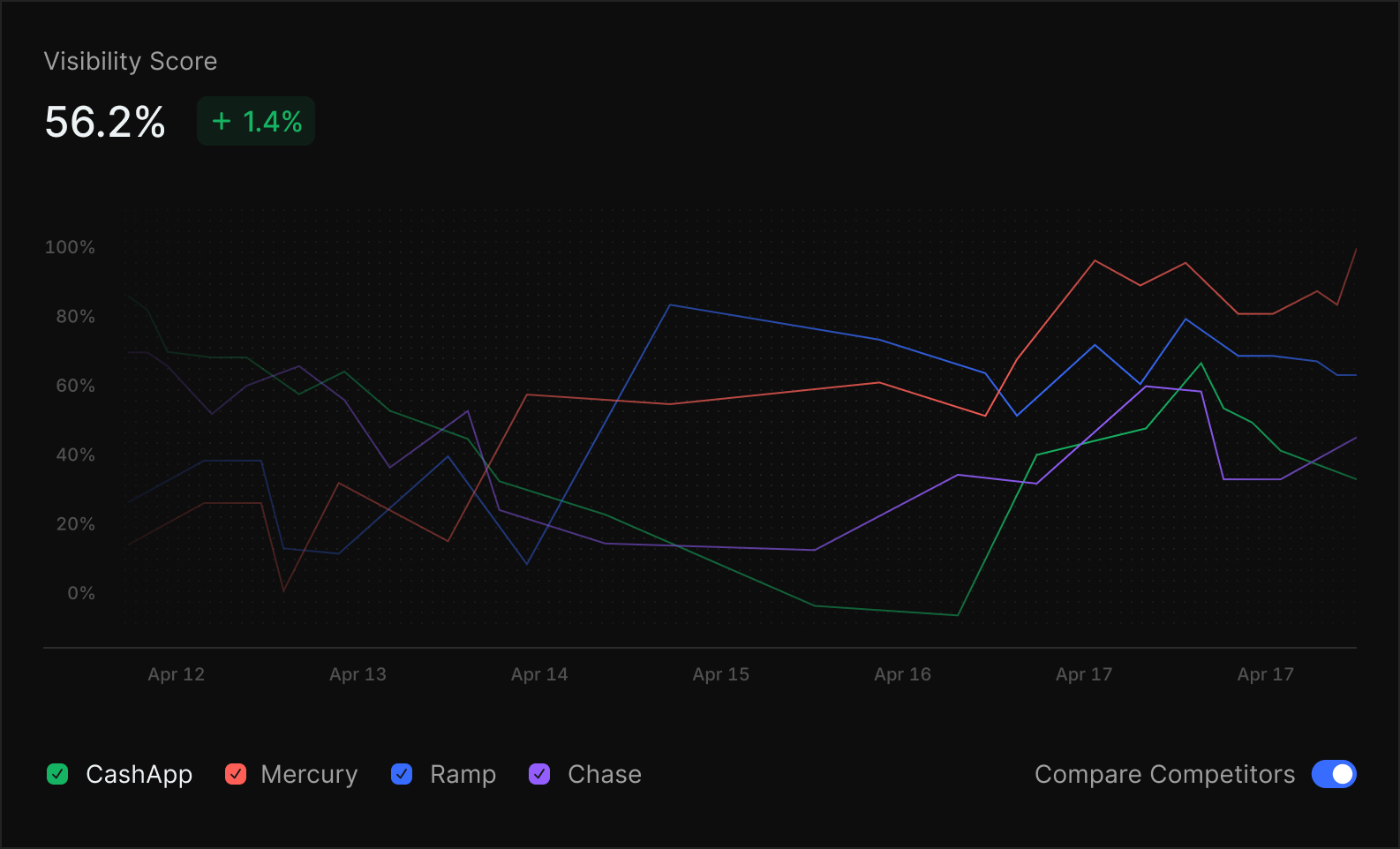Click the Compare Competitors text label
Screen dimensions: 1400x849
1165,774
